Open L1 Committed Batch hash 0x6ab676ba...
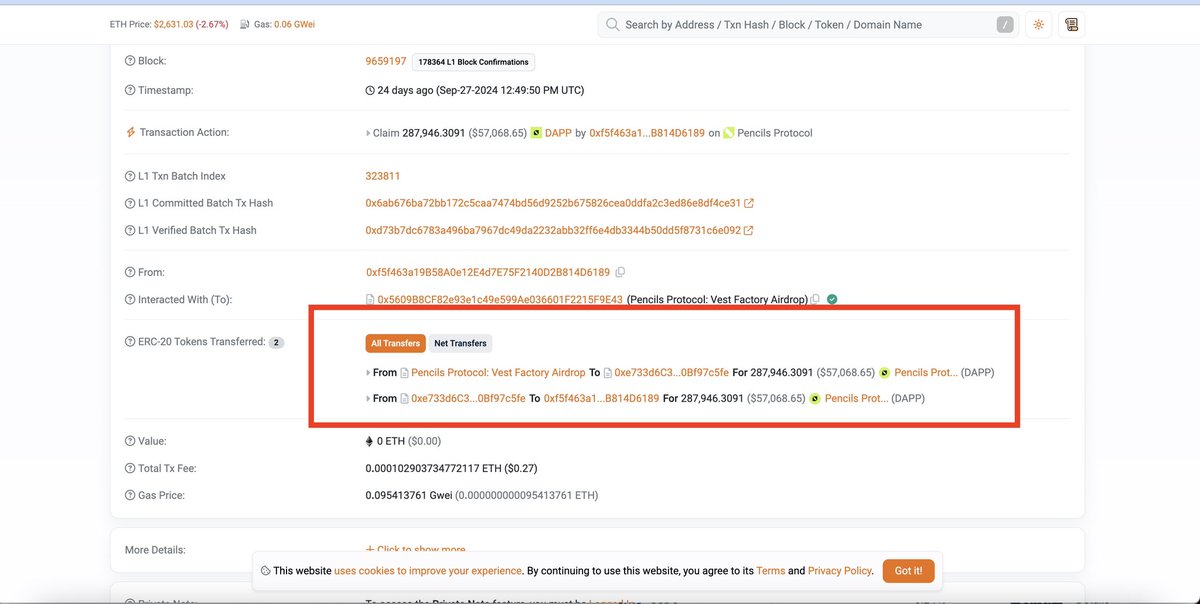Screen dimensions: 1200x604 click(553, 203)
